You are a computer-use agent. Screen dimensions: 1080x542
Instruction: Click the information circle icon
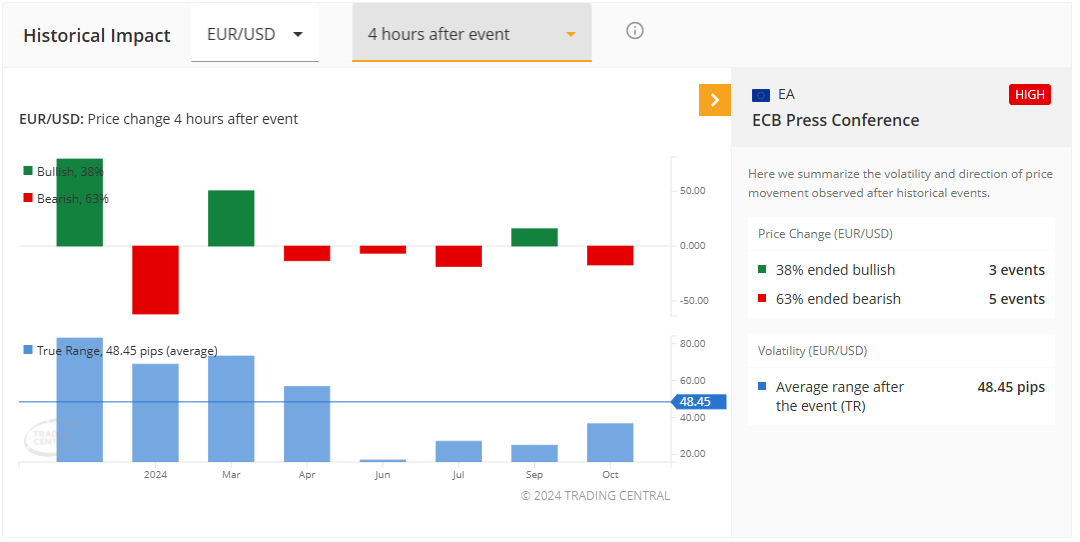tap(635, 31)
